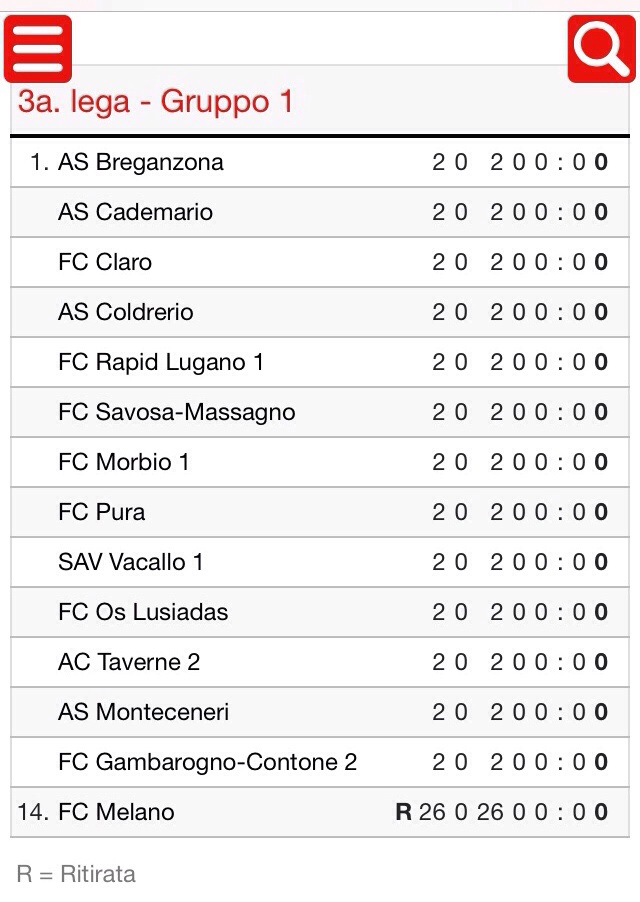
Task: Open the FC Pura row
Action: (320, 513)
